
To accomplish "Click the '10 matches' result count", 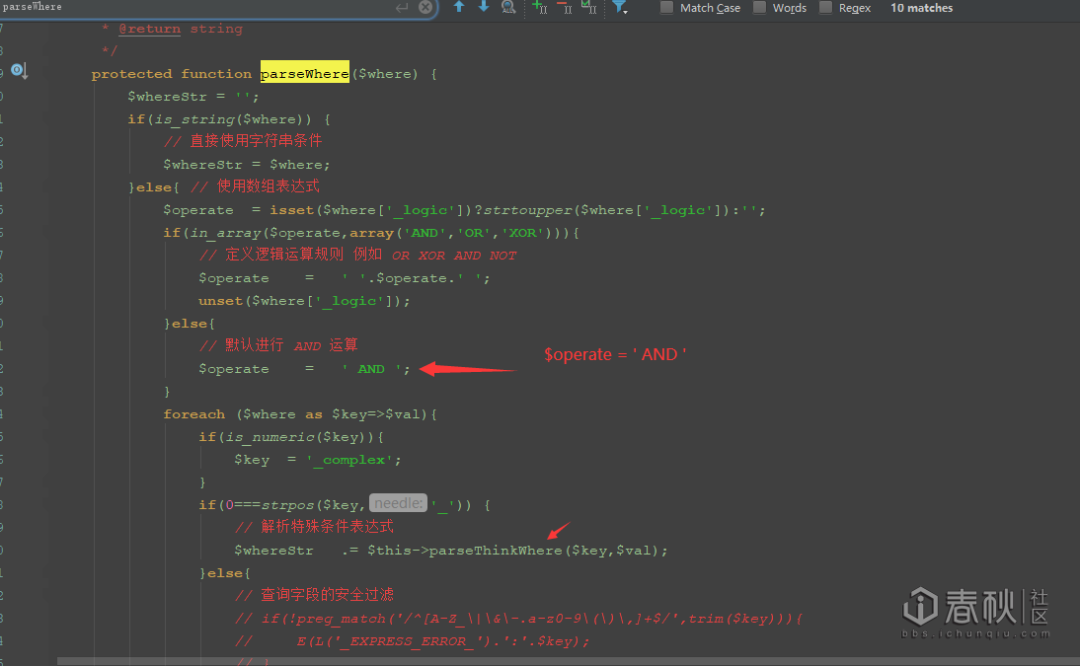I will click(x=922, y=8).
